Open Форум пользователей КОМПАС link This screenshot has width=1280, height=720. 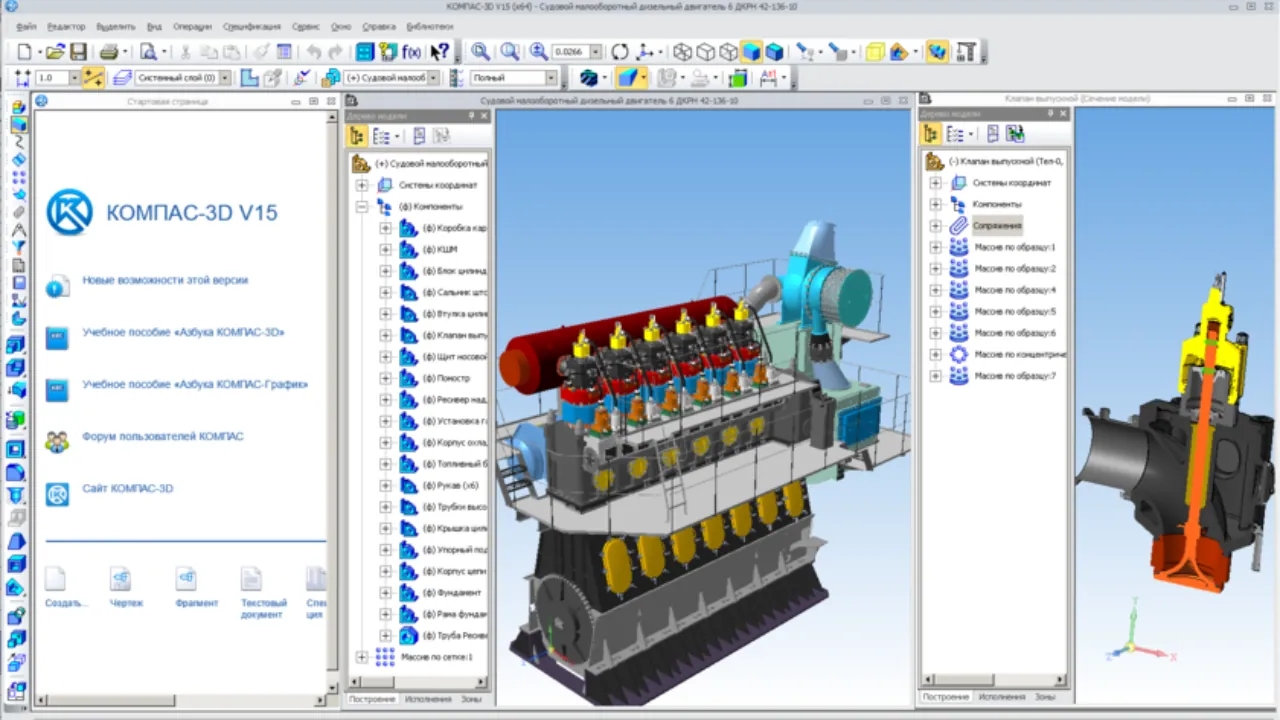click(163, 436)
